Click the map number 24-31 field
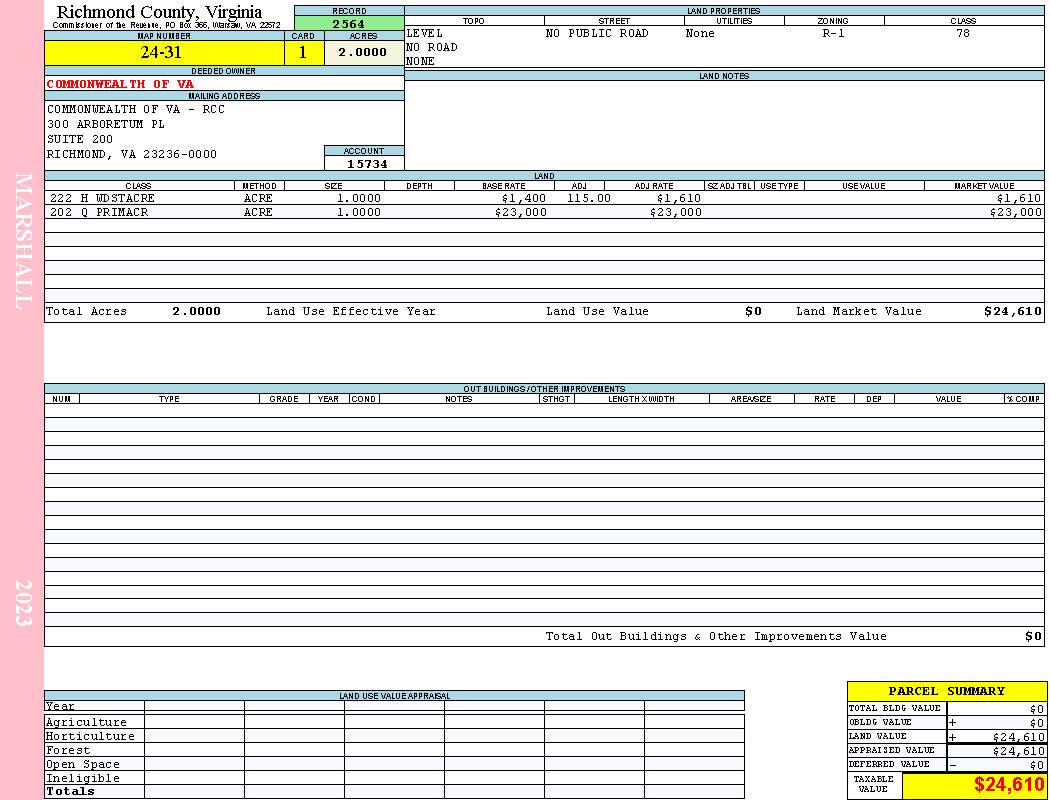The width and height of the screenshot is (1050, 800). [x=165, y=52]
